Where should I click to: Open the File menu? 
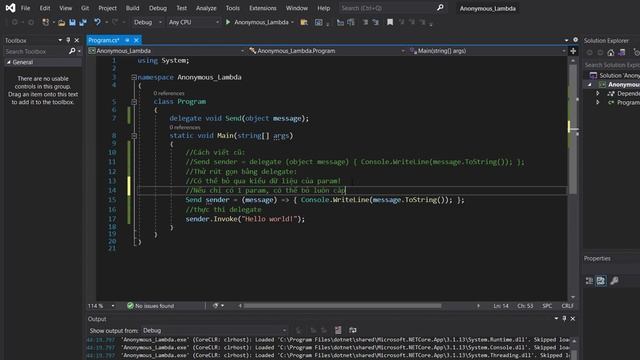click(25, 8)
